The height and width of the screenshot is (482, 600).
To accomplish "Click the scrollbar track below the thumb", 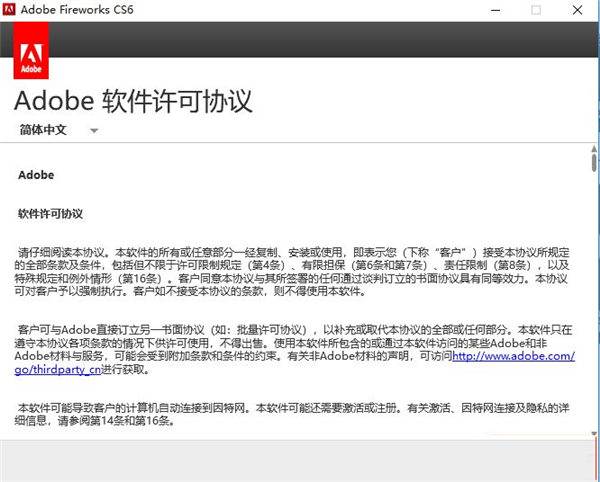I will pyautogui.click(x=593, y=300).
